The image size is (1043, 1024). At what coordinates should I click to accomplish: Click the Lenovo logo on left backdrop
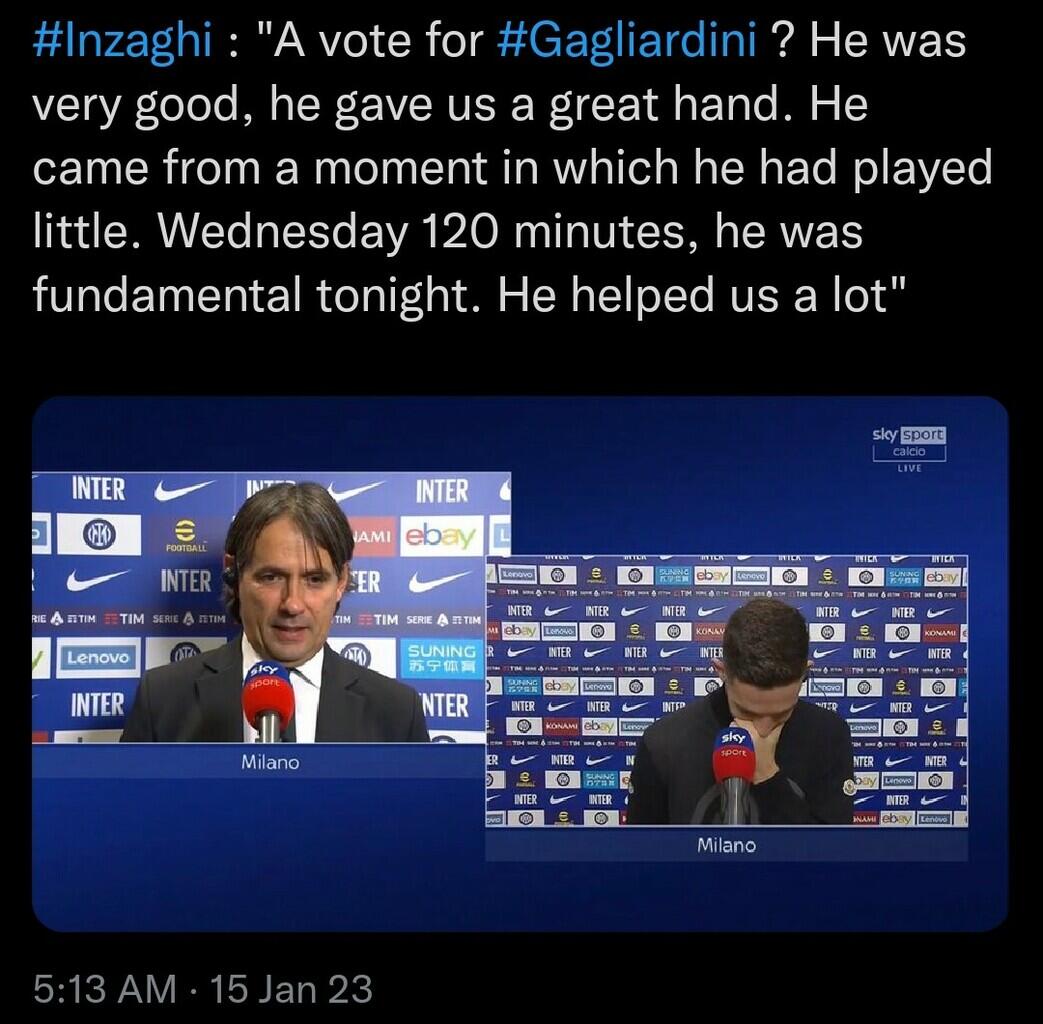98,657
